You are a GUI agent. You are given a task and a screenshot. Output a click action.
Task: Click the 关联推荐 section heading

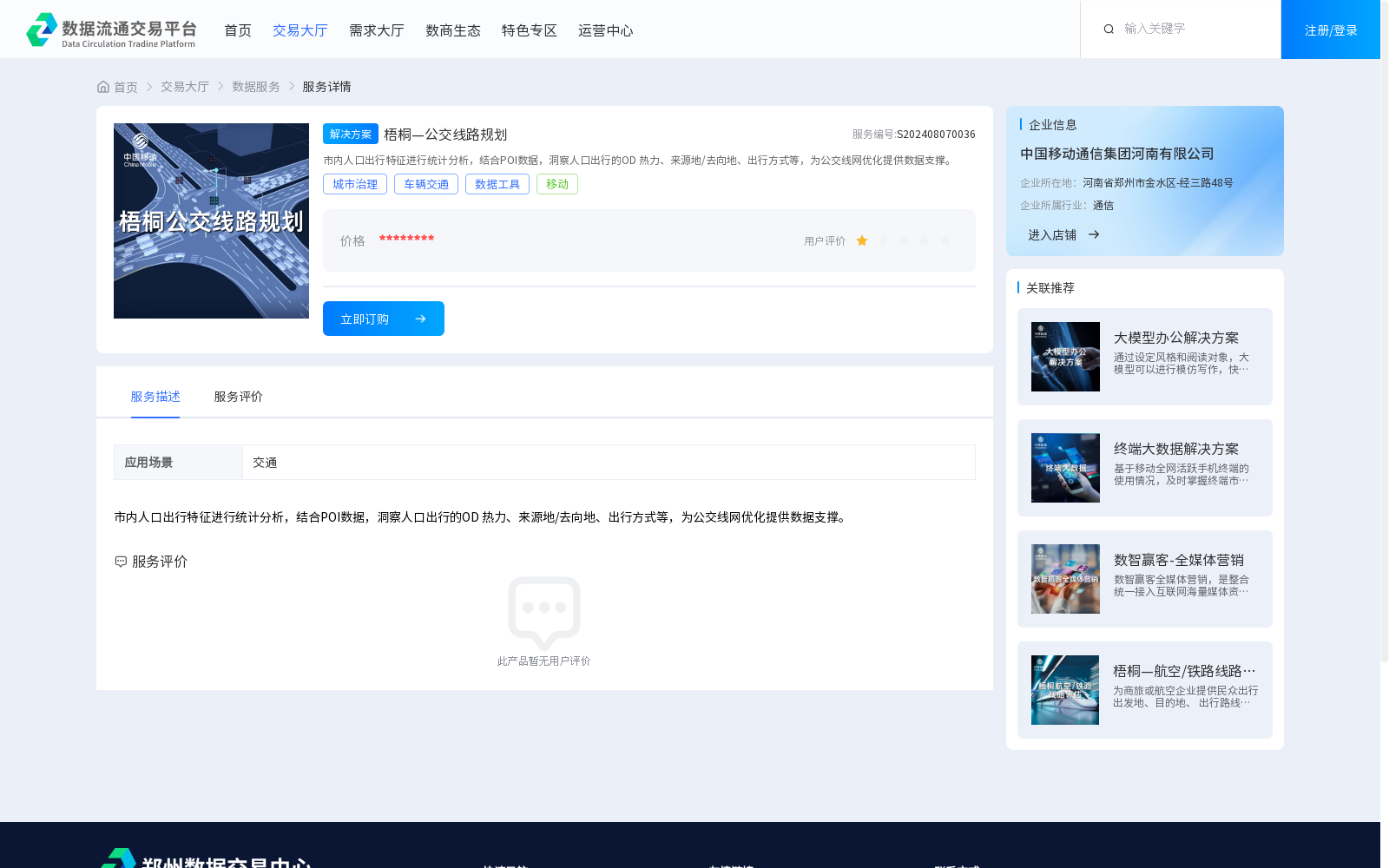1050,288
